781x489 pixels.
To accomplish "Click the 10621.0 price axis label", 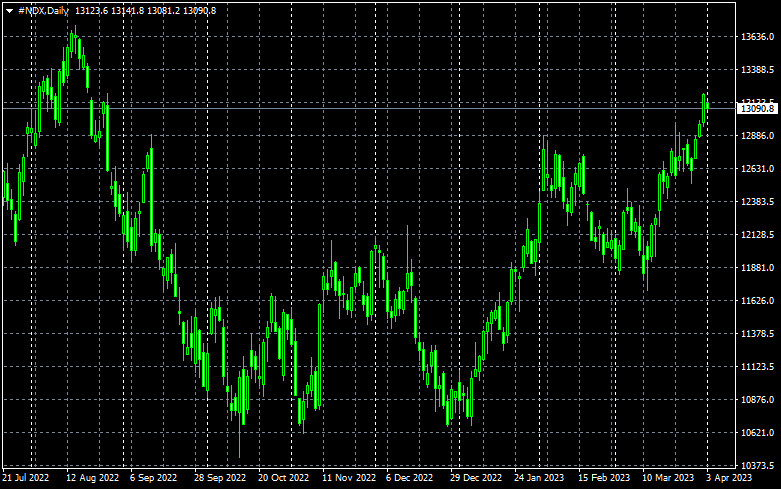I will click(x=757, y=433).
